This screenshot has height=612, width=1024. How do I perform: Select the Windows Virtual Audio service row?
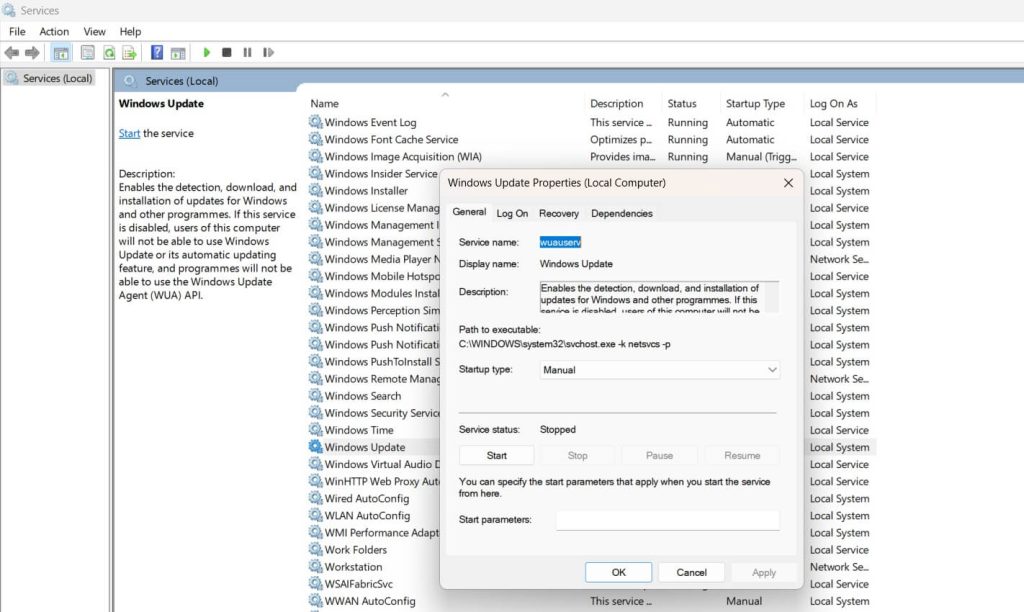point(382,464)
